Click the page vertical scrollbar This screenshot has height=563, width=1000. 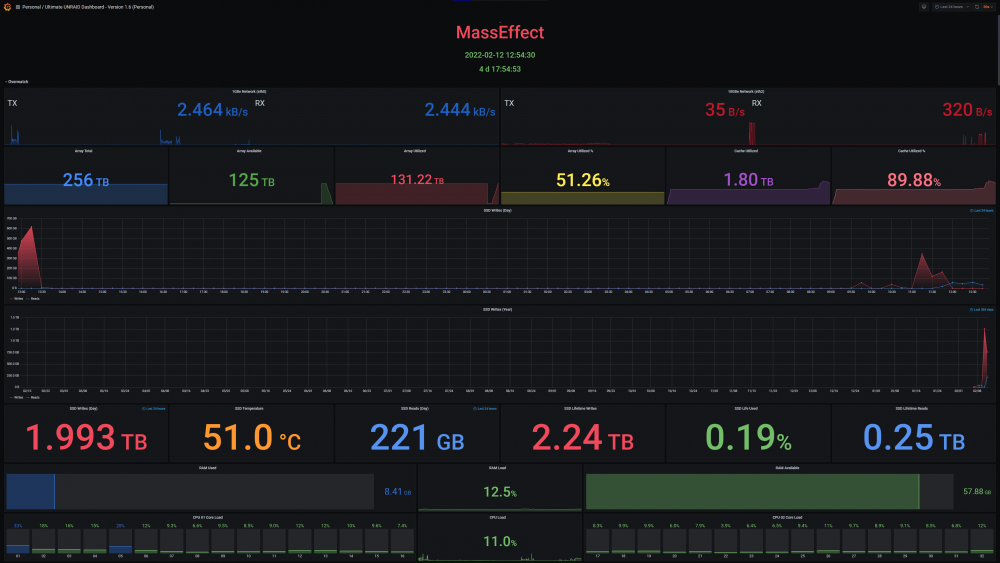click(x=997, y=50)
